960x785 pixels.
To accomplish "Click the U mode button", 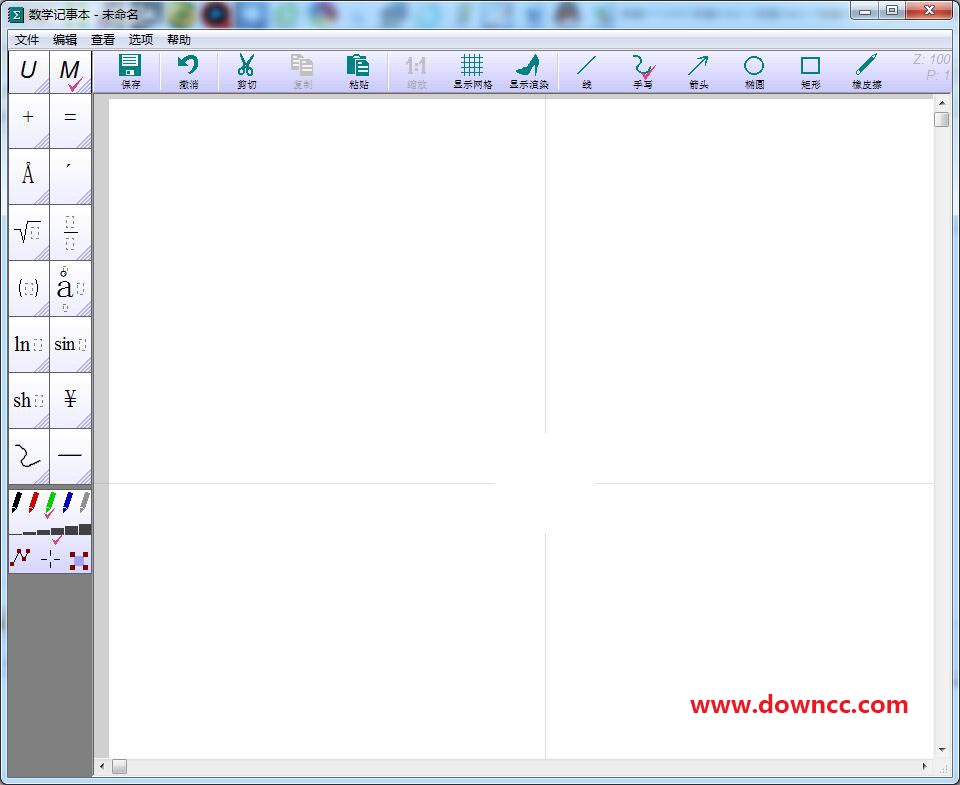I will point(28,72).
